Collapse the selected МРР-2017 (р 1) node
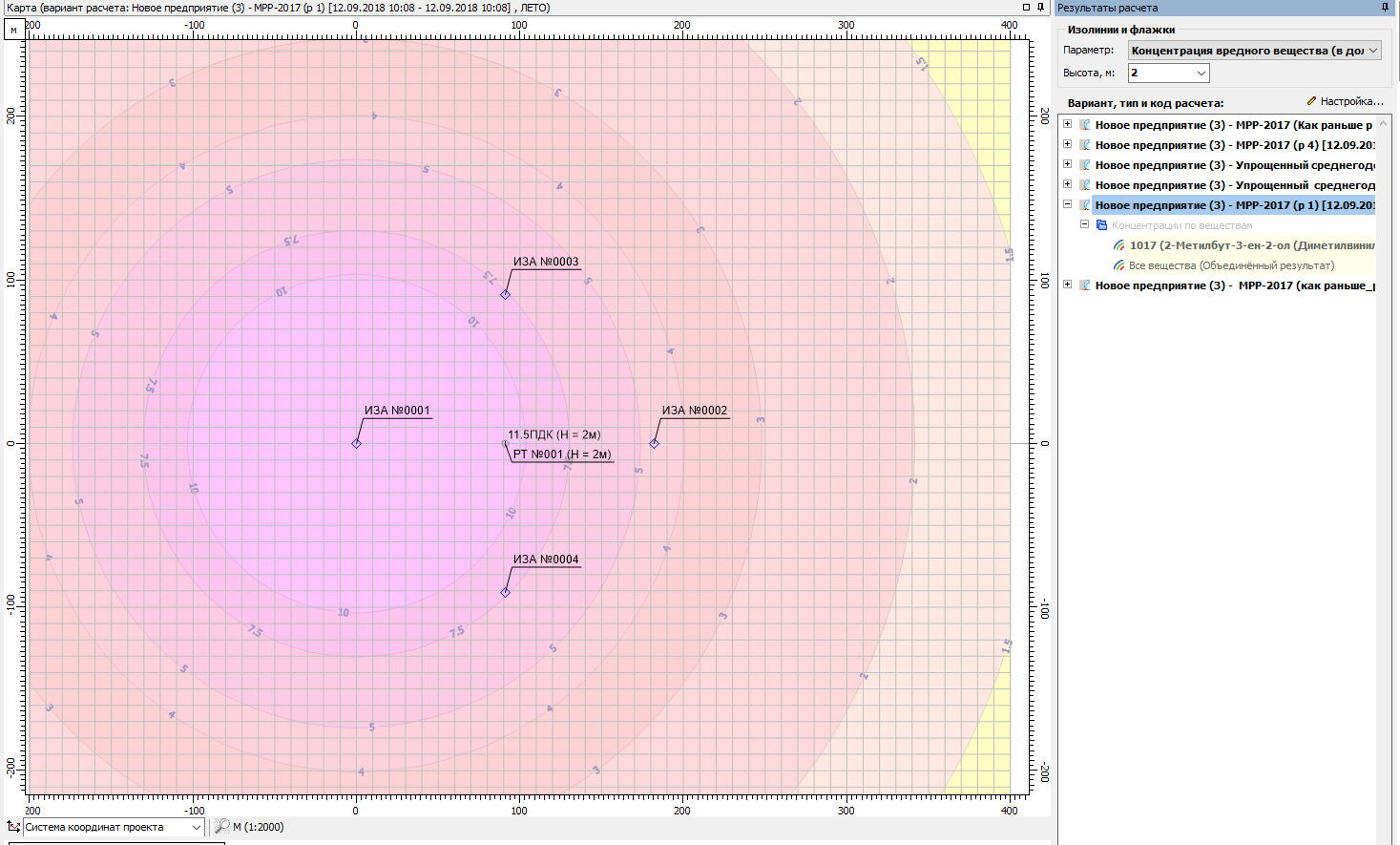Screen dimensions: 1400x845 1067,204
